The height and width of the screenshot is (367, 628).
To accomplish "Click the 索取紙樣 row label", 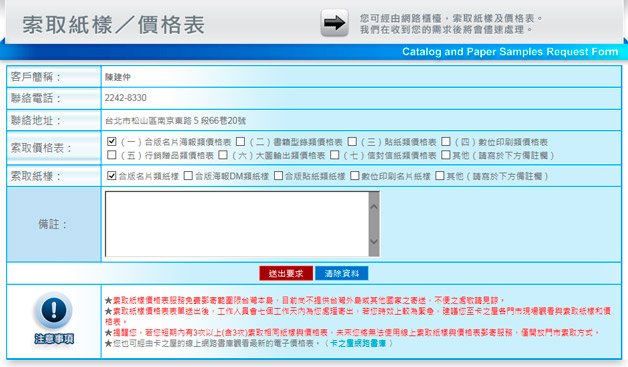I will point(36,176).
